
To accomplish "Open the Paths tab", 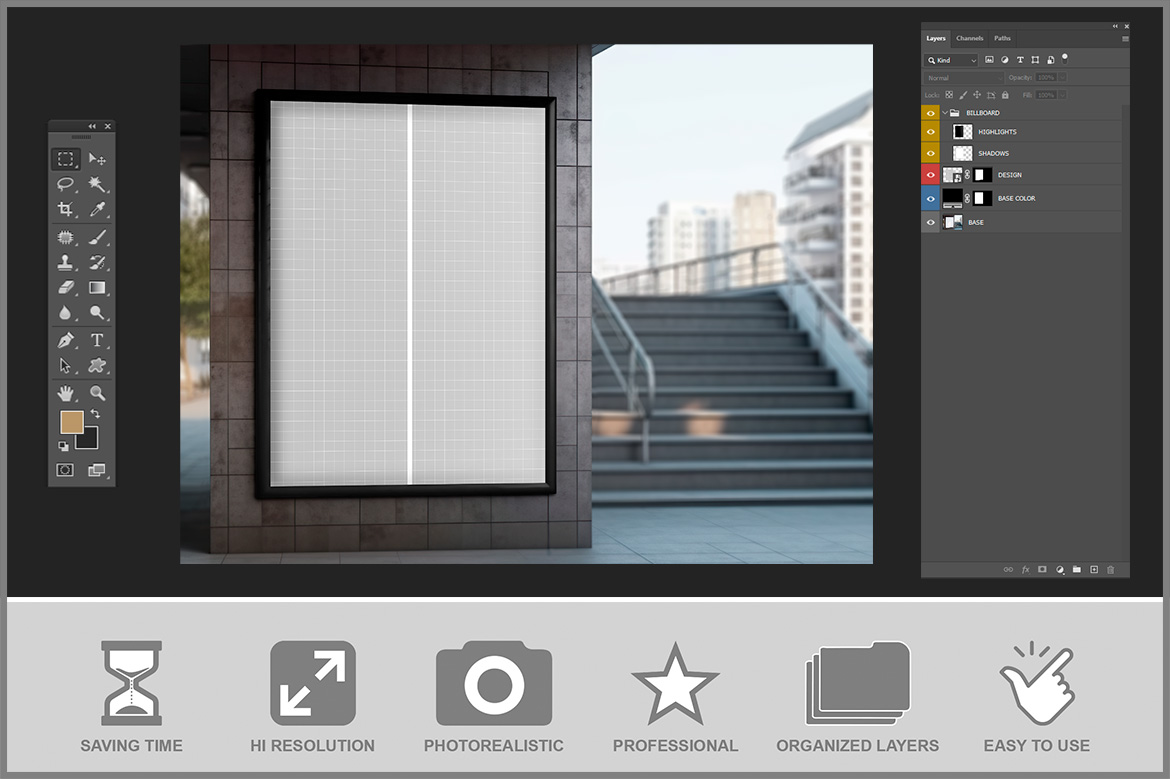I will (x=1002, y=39).
